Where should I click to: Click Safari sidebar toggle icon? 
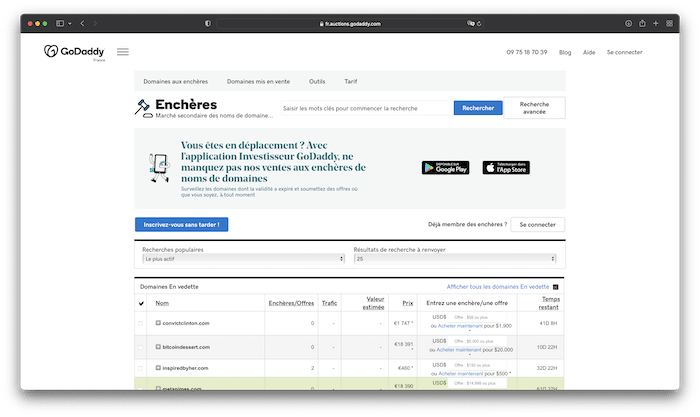(x=60, y=22)
